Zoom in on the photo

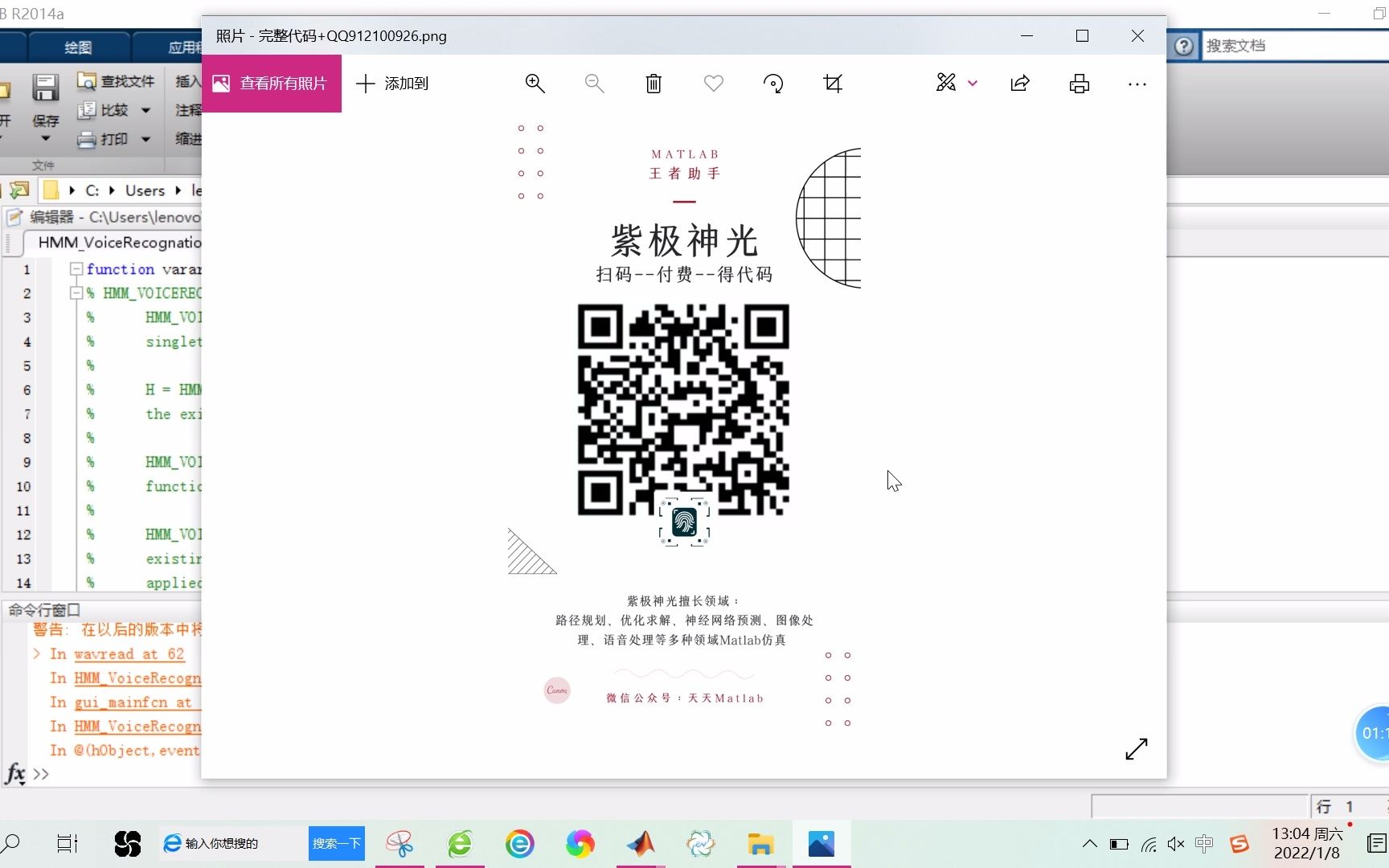tap(535, 84)
